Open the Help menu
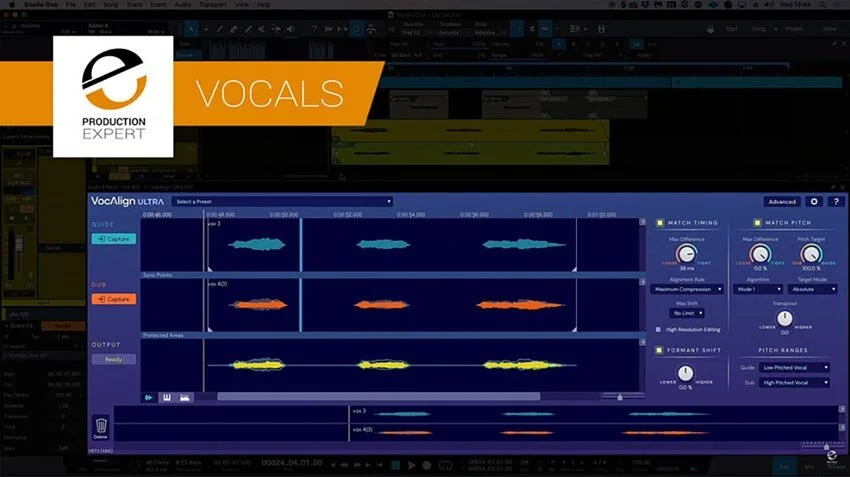This screenshot has width=850, height=477. 263,4
